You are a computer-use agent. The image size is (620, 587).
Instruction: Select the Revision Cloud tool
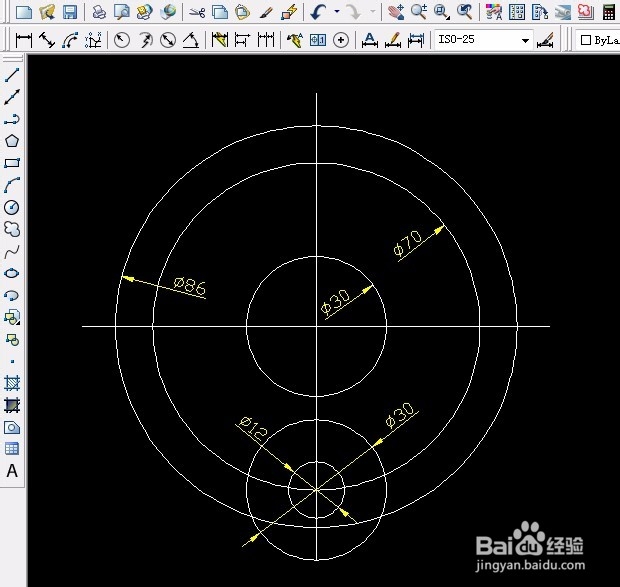click(12, 229)
